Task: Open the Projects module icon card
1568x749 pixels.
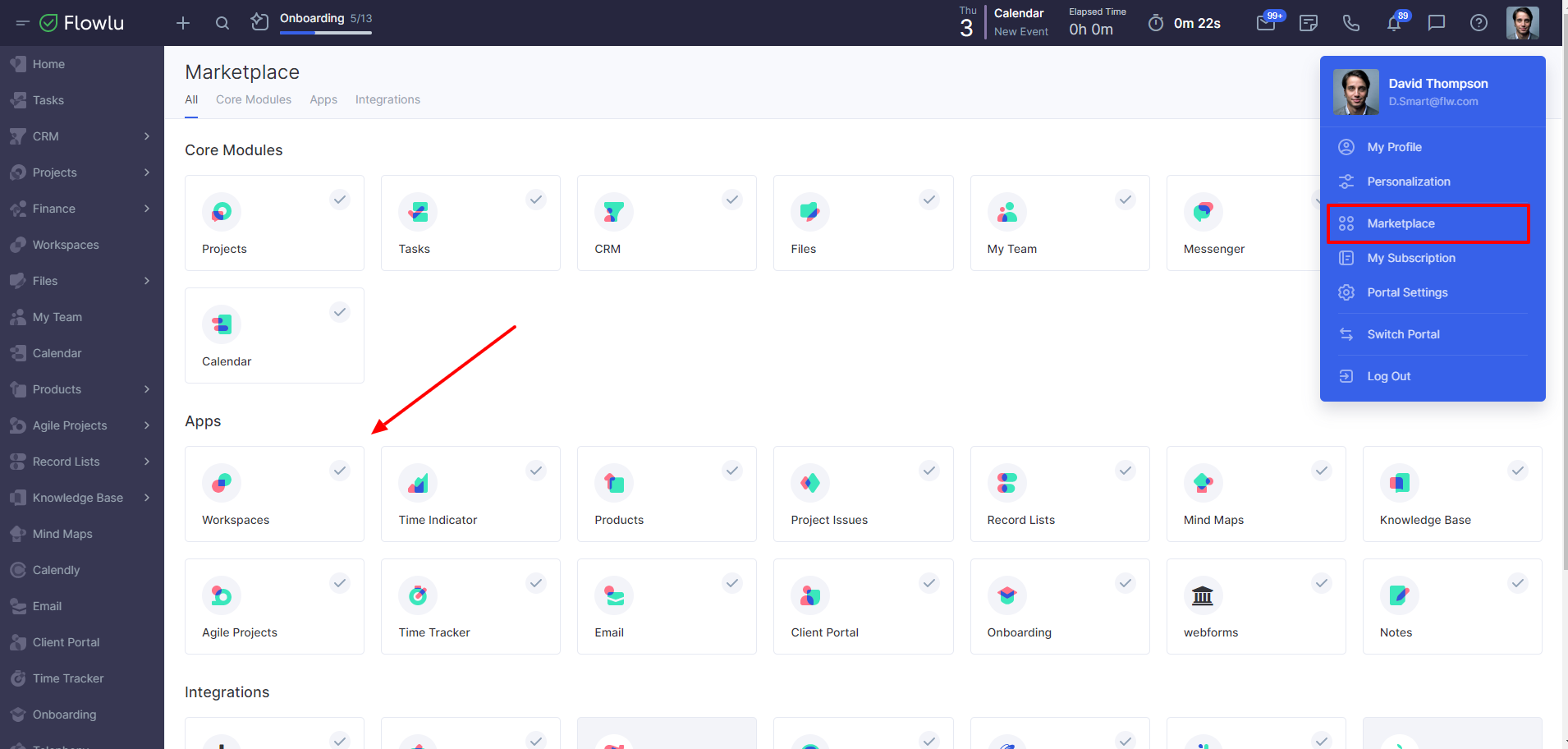Action: (x=222, y=212)
